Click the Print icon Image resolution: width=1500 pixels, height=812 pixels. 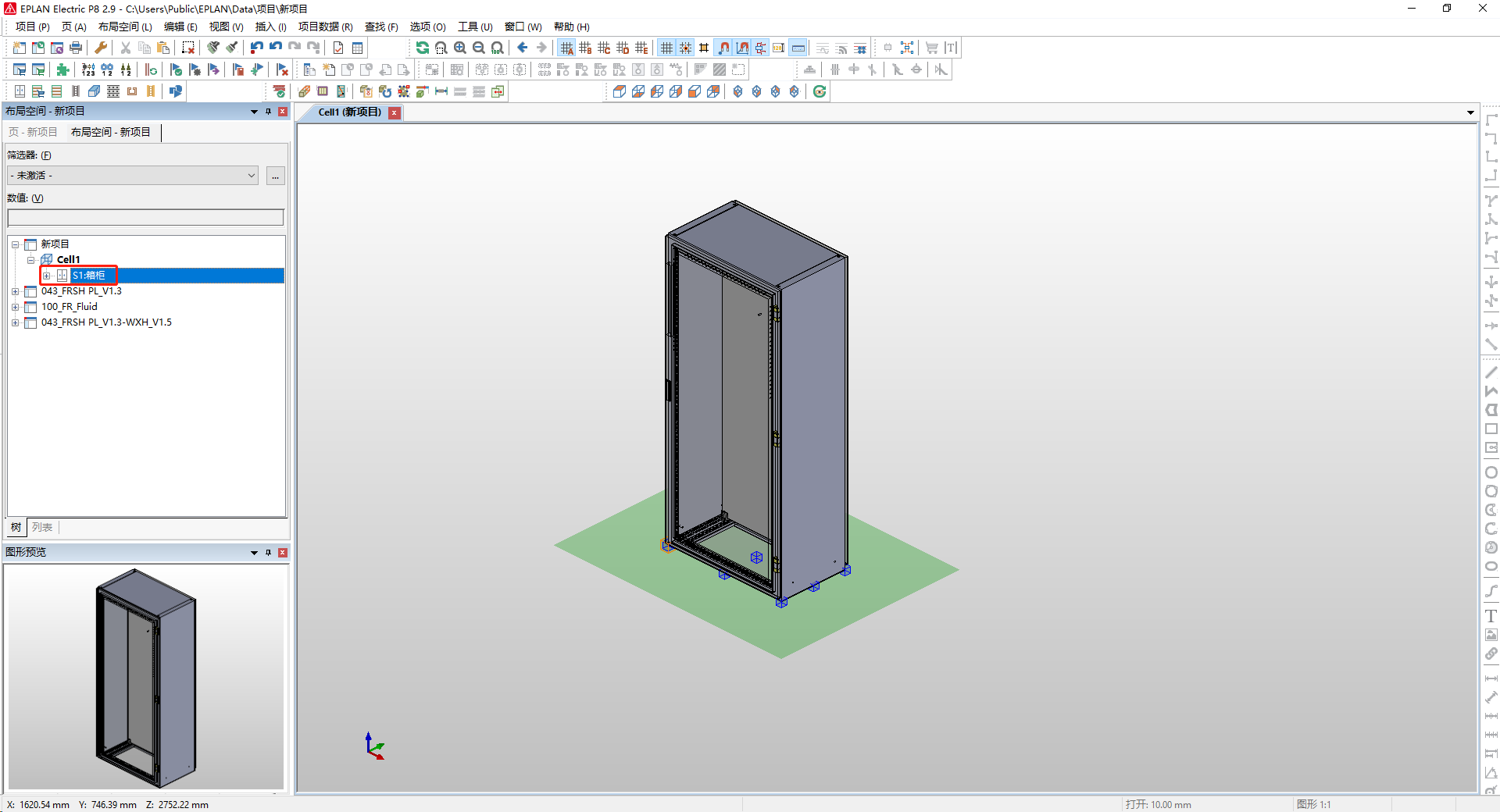tap(76, 48)
